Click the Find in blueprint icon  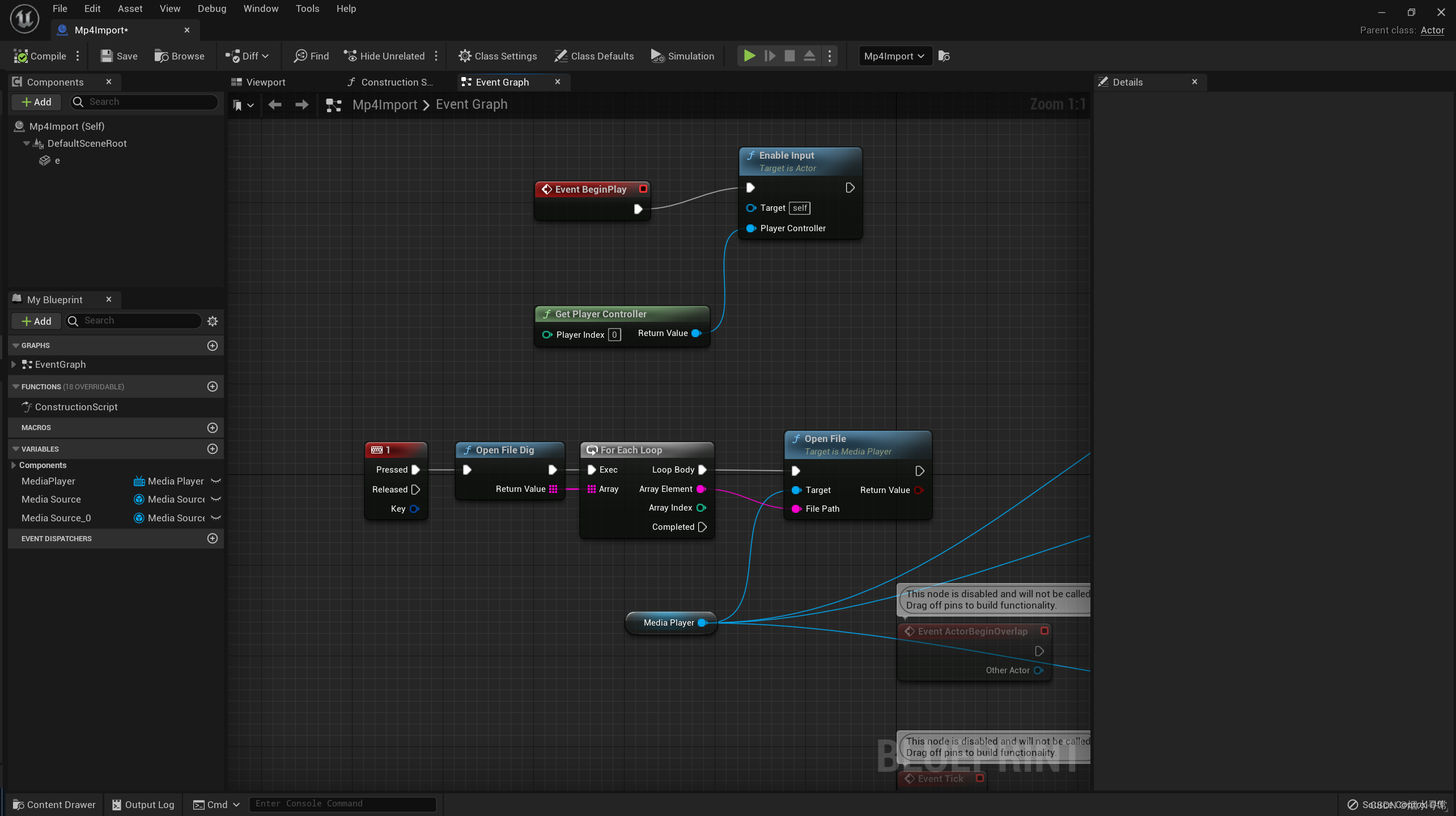pyautogui.click(x=300, y=56)
